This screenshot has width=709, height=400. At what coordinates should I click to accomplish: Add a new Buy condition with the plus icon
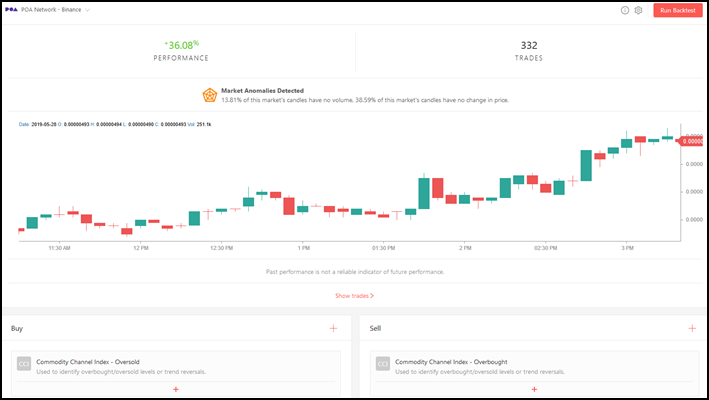(x=333, y=328)
